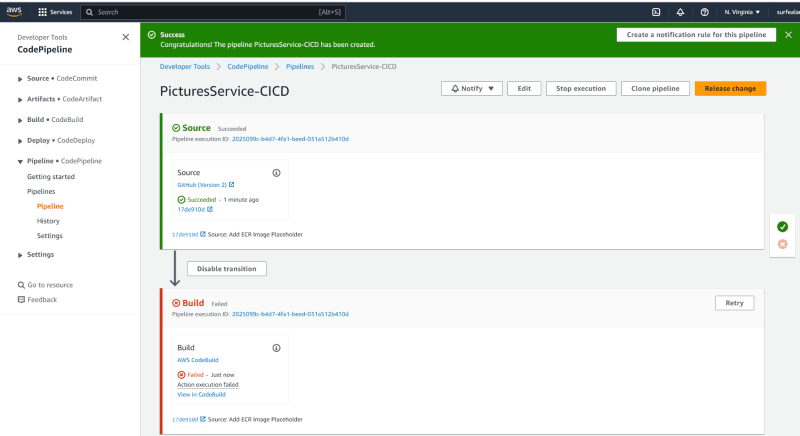Open the notifications bell in the top bar
The image size is (800, 436).
click(x=680, y=12)
